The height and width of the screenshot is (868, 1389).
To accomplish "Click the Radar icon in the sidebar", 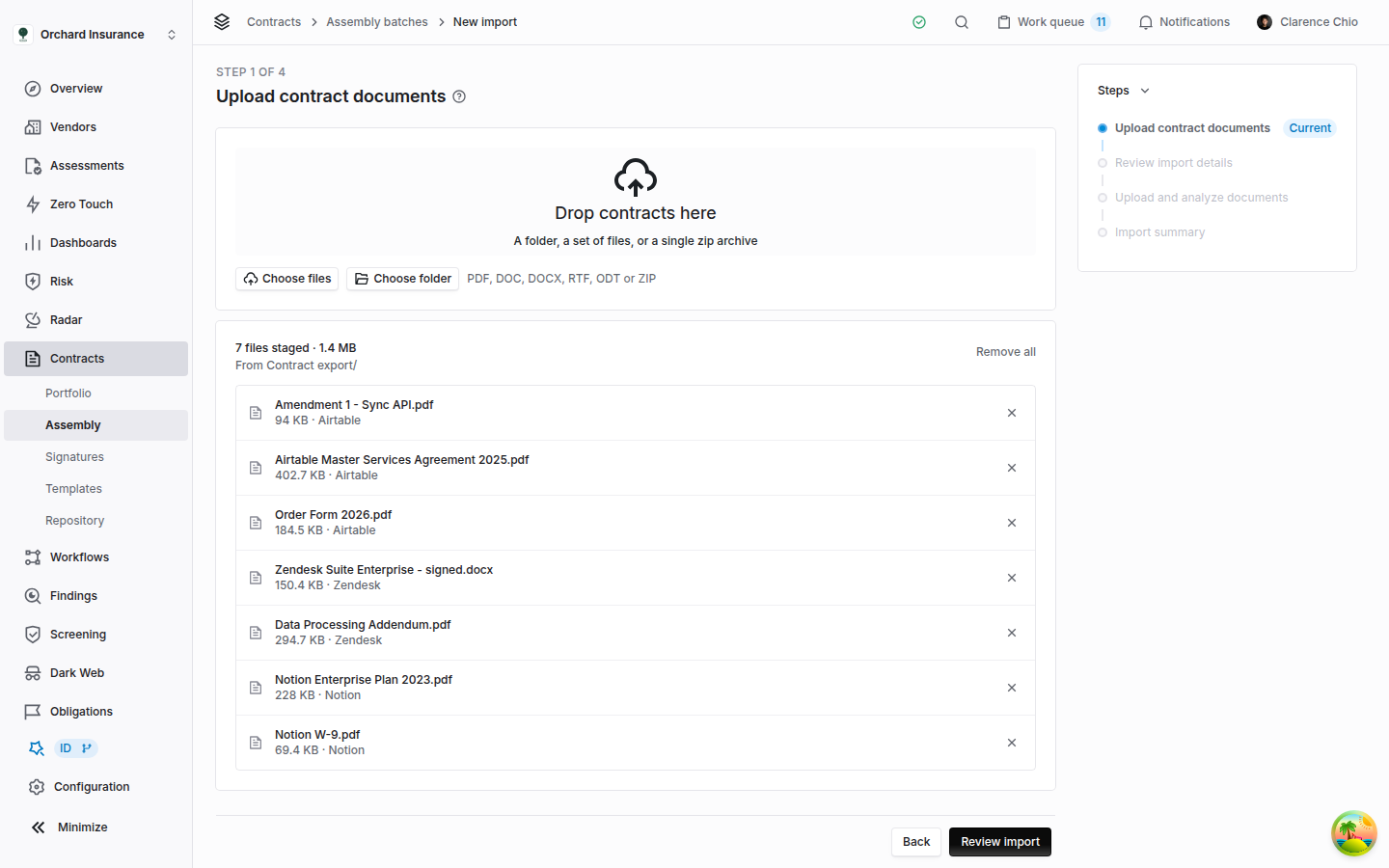I will pos(33,320).
